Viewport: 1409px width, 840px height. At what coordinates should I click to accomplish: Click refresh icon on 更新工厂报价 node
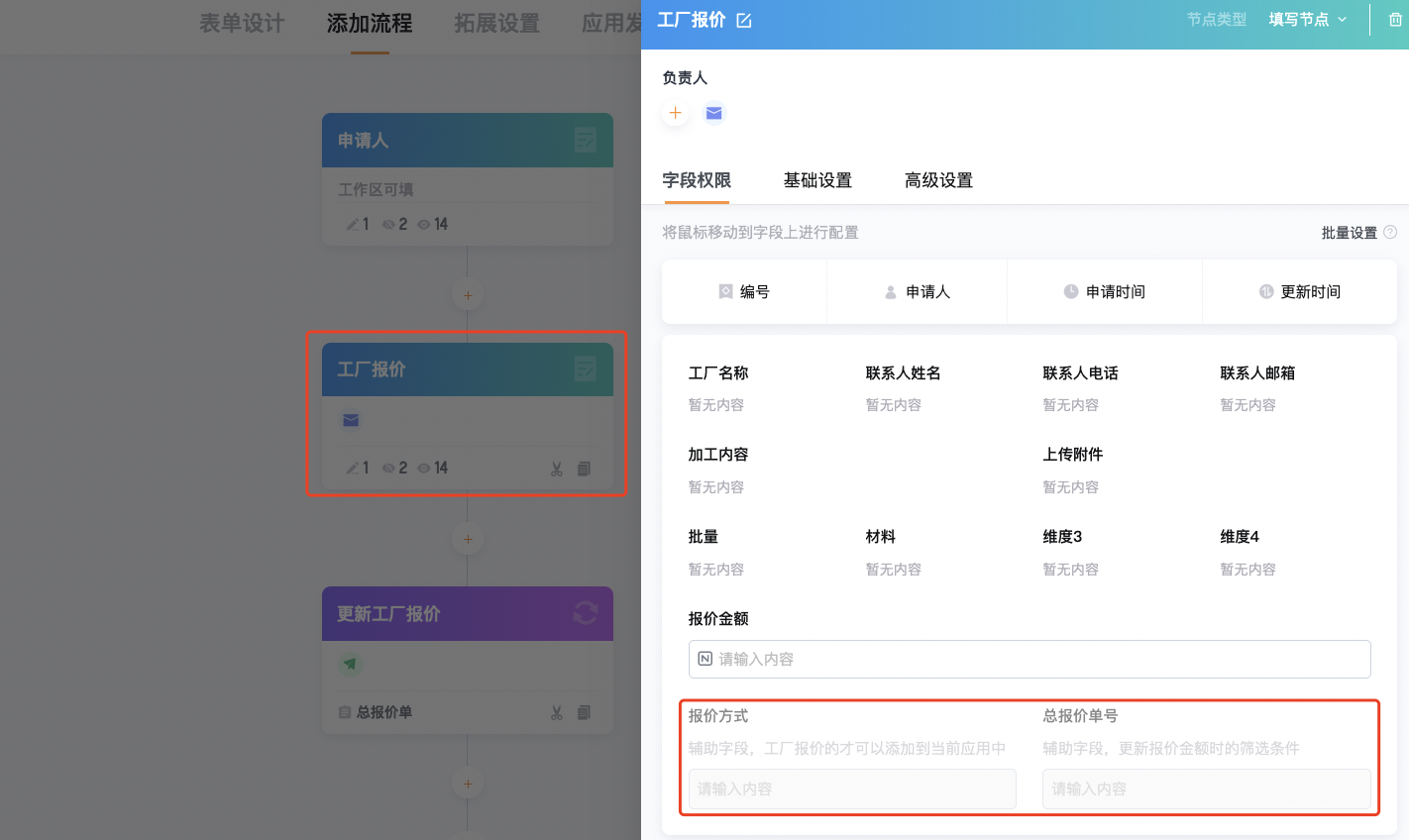pos(586,613)
